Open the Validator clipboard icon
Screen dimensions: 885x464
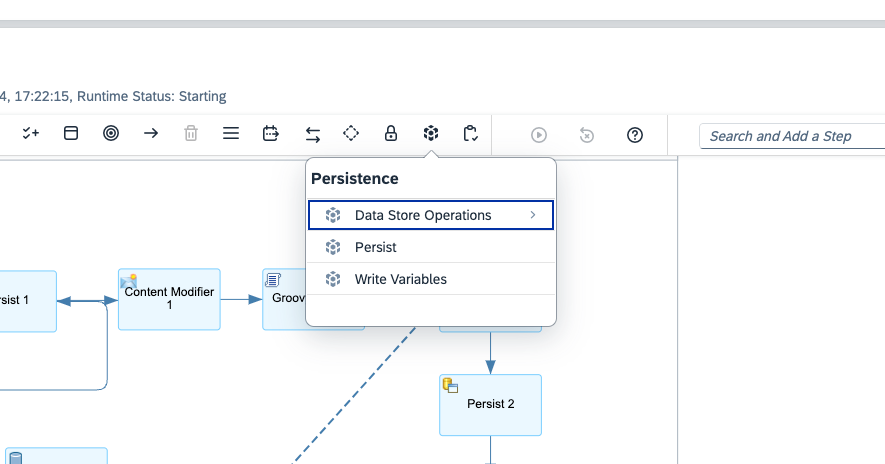pyautogui.click(x=471, y=134)
